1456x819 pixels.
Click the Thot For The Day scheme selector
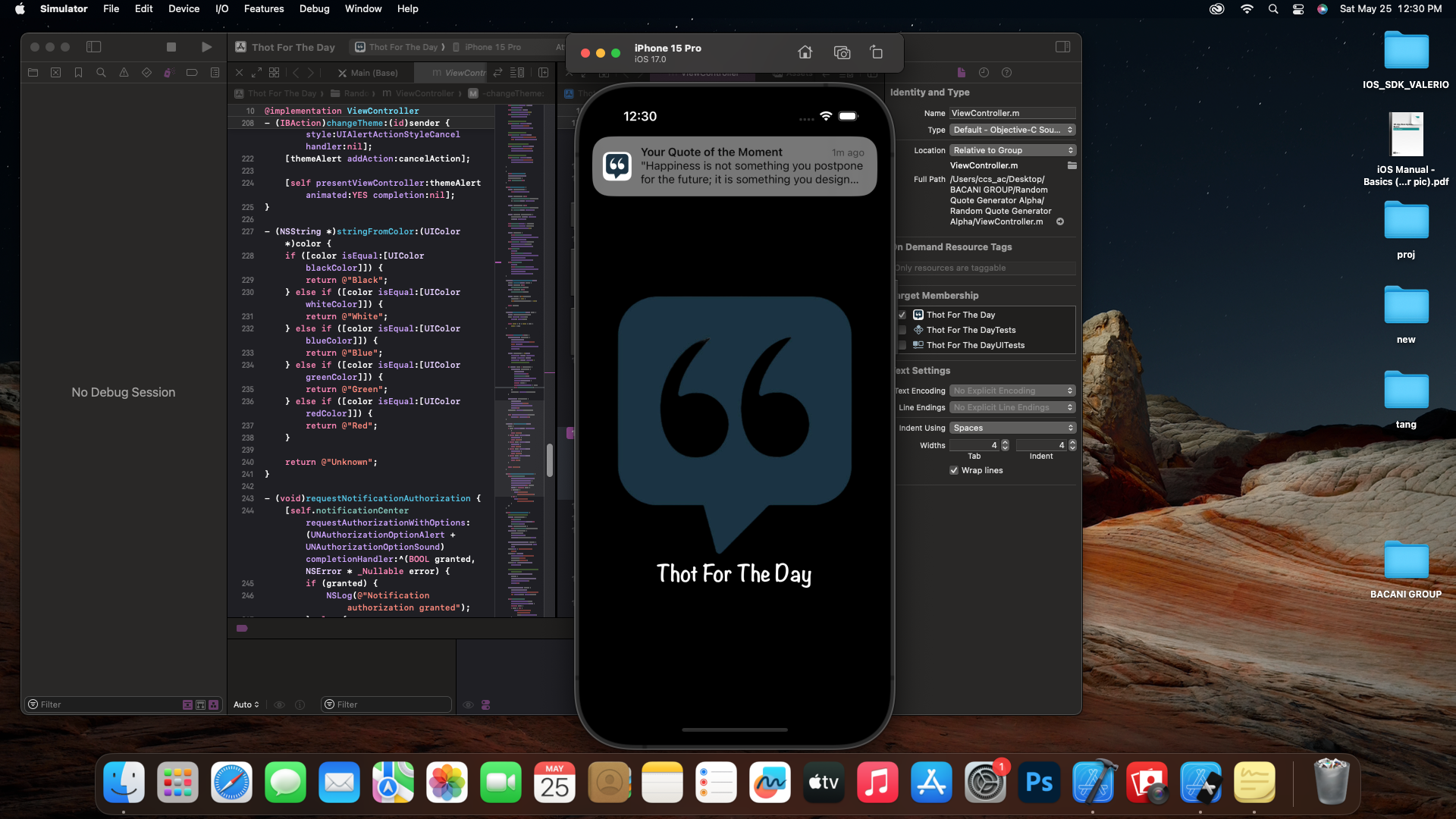click(x=402, y=47)
